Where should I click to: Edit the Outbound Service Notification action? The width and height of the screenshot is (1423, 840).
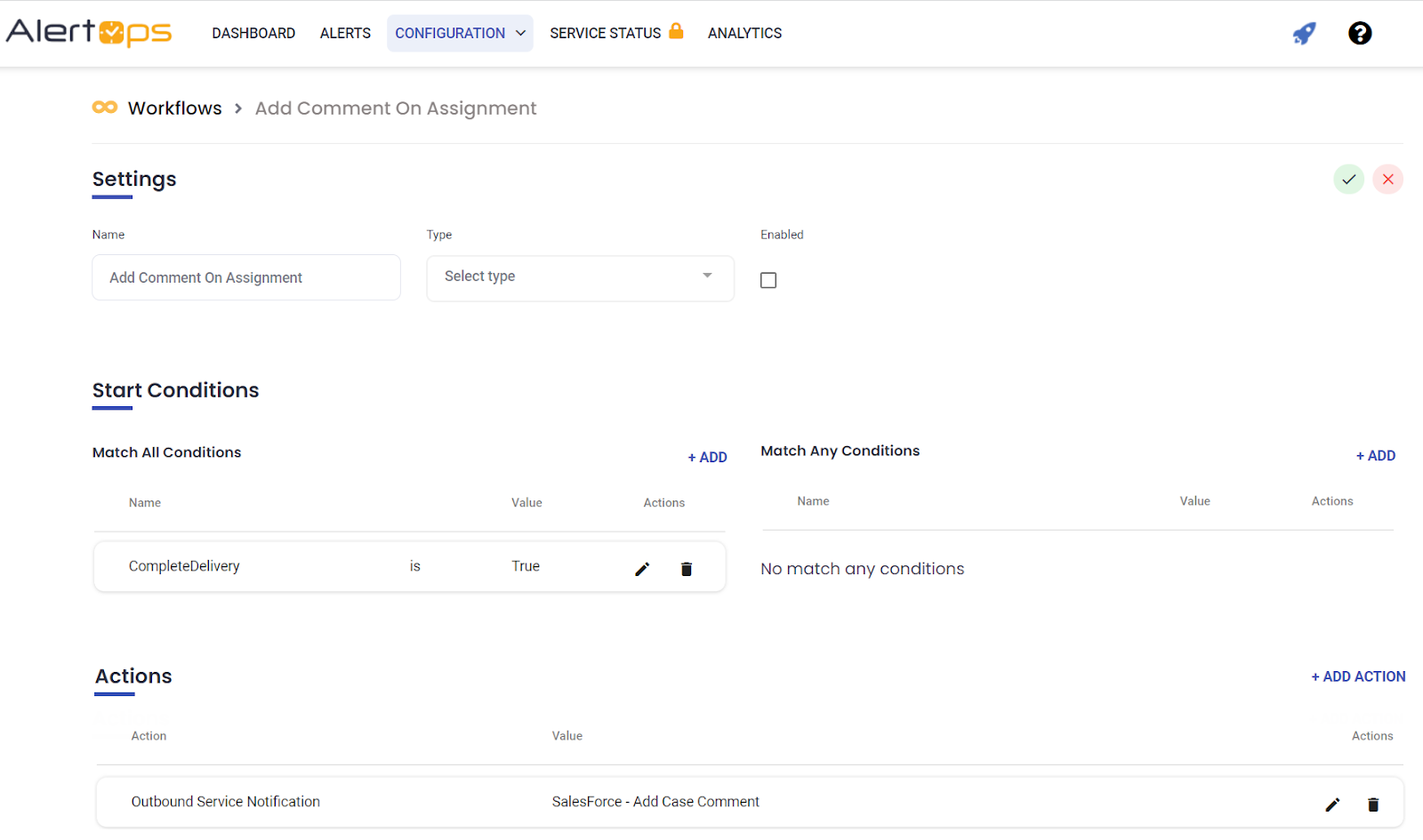pyautogui.click(x=1331, y=804)
